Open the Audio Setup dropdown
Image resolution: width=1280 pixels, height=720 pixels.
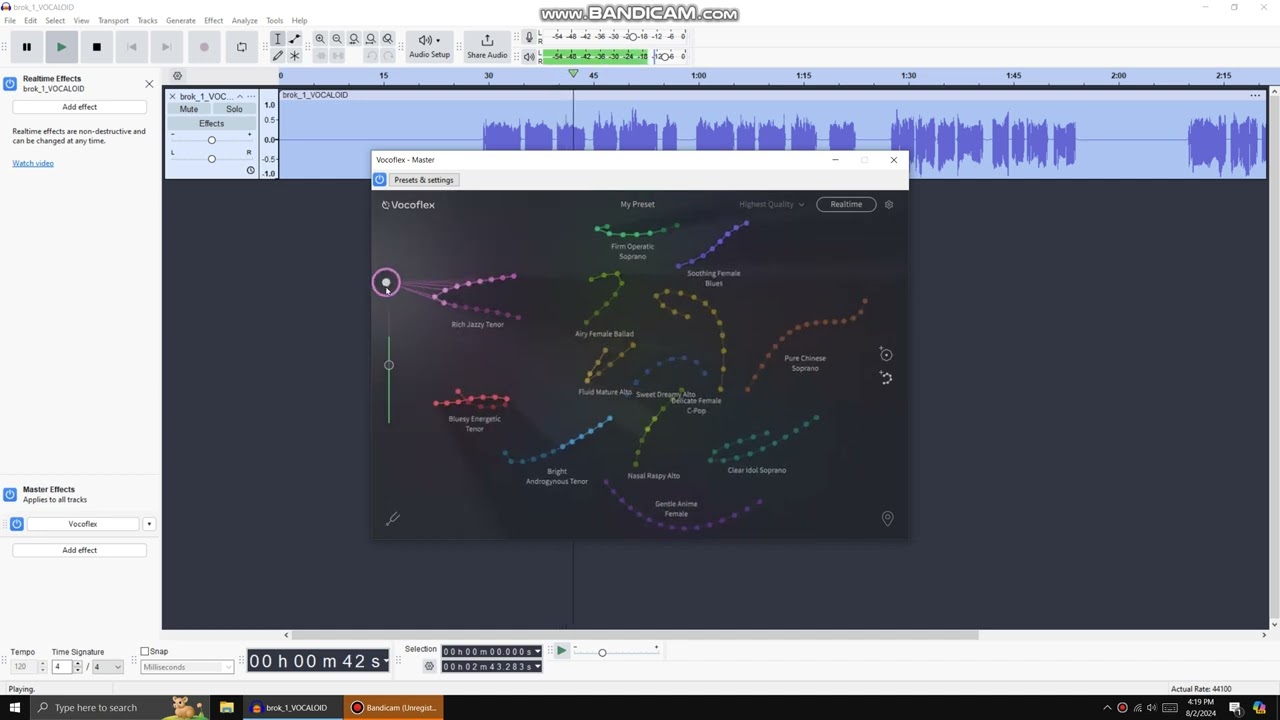click(429, 46)
